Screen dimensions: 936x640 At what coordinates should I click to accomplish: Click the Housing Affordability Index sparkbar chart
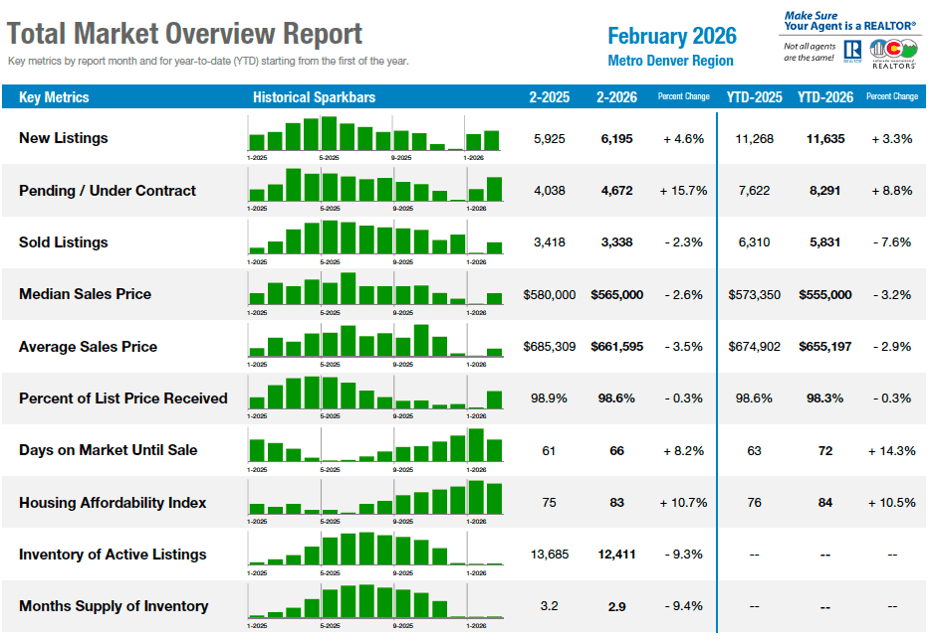[375, 498]
